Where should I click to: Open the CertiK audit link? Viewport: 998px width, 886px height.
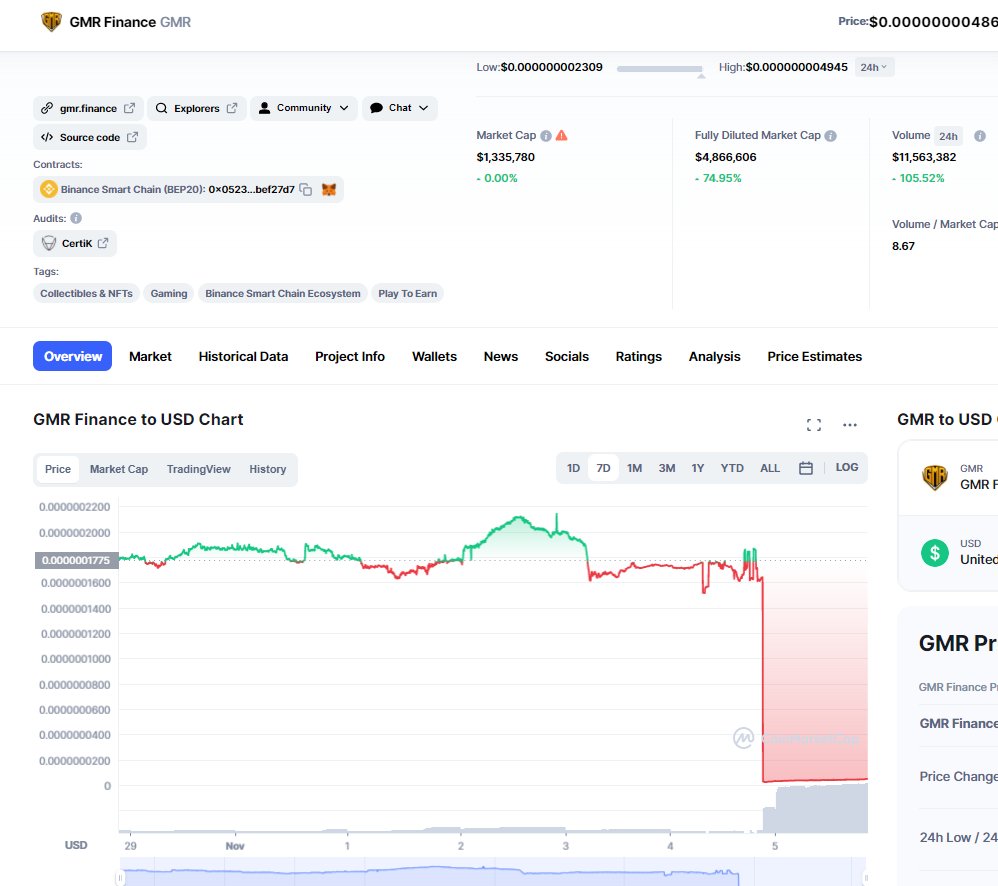point(75,243)
